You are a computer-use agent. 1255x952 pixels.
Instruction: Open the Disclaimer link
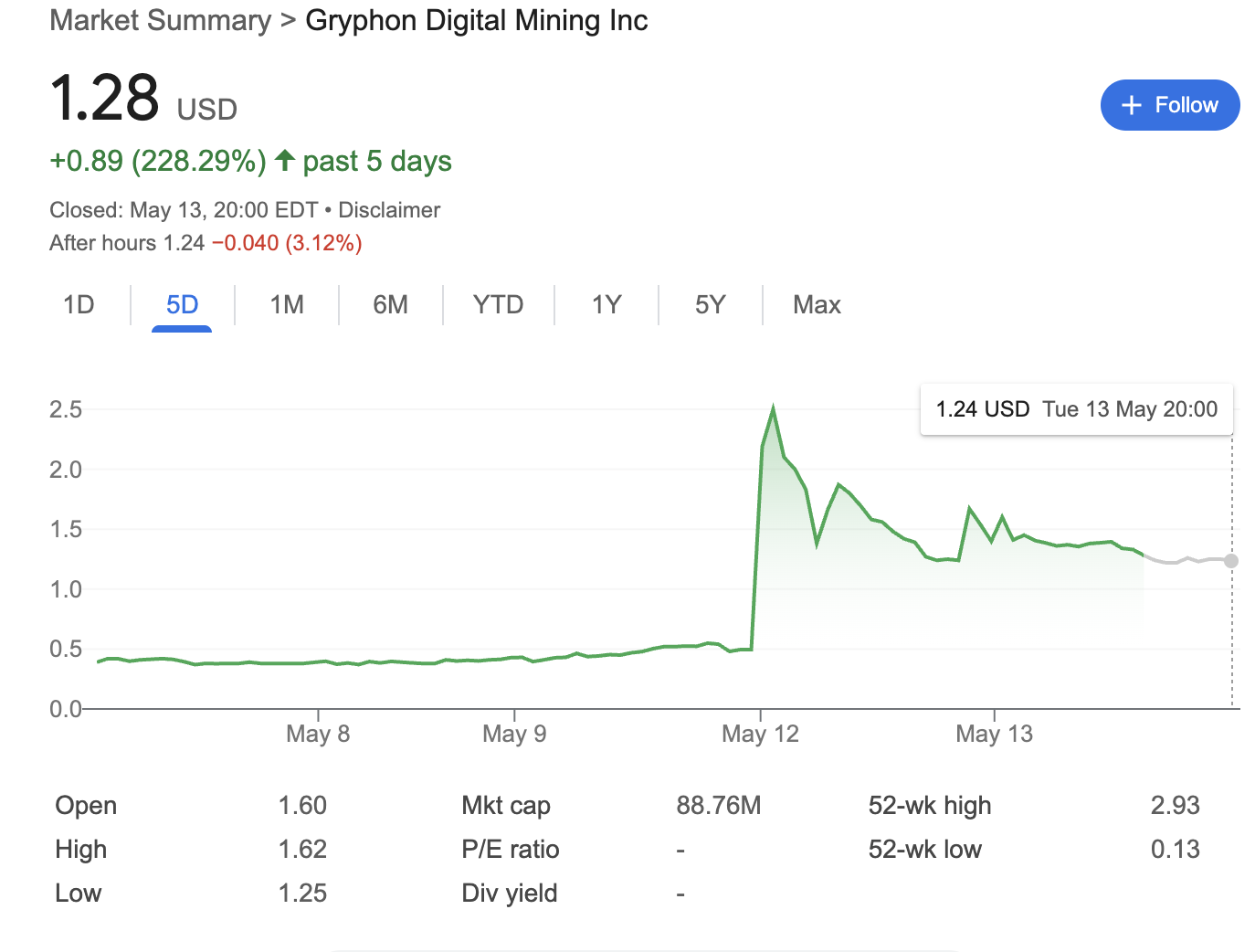tap(389, 210)
